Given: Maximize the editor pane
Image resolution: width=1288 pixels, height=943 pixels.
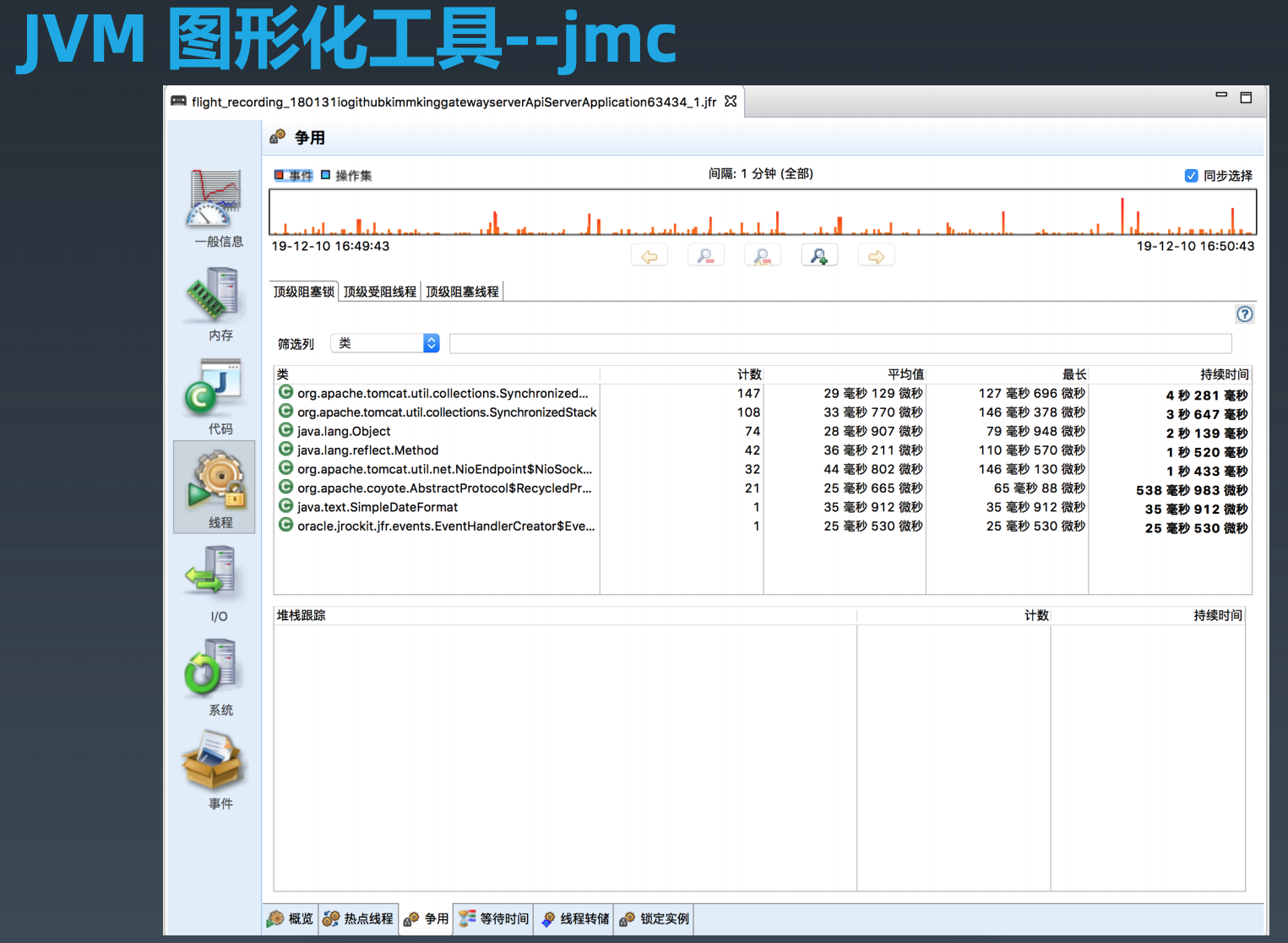Looking at the screenshot, I should click(1246, 98).
